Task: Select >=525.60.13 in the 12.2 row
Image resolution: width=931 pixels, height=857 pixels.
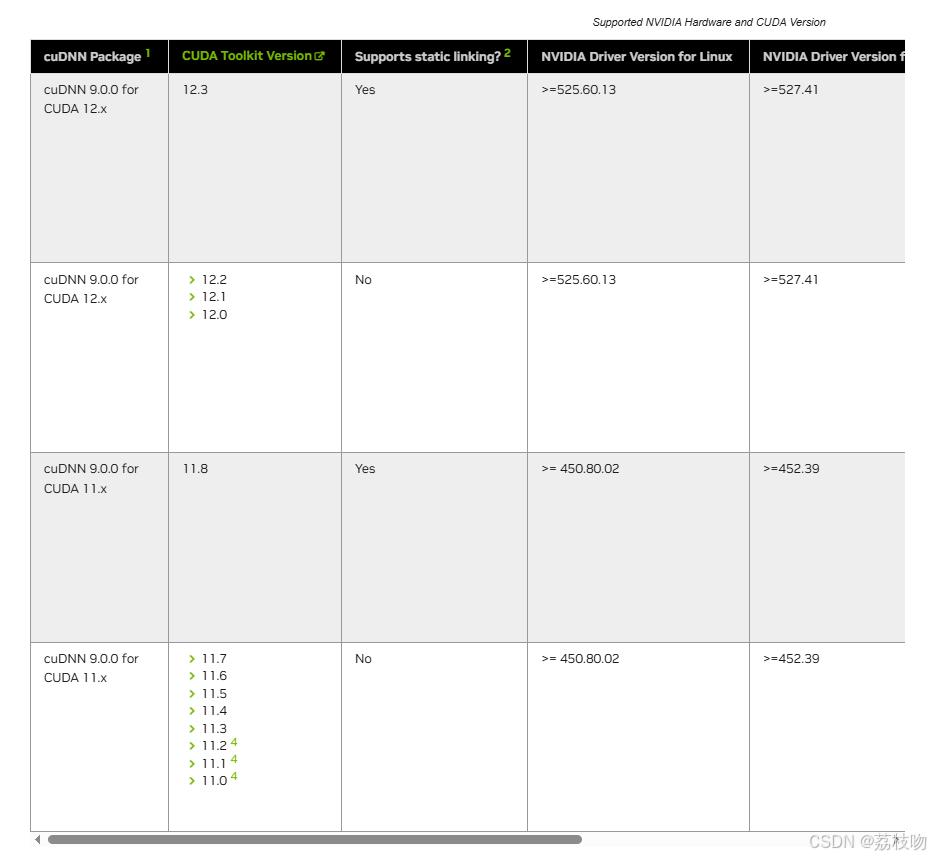Action: click(x=579, y=280)
